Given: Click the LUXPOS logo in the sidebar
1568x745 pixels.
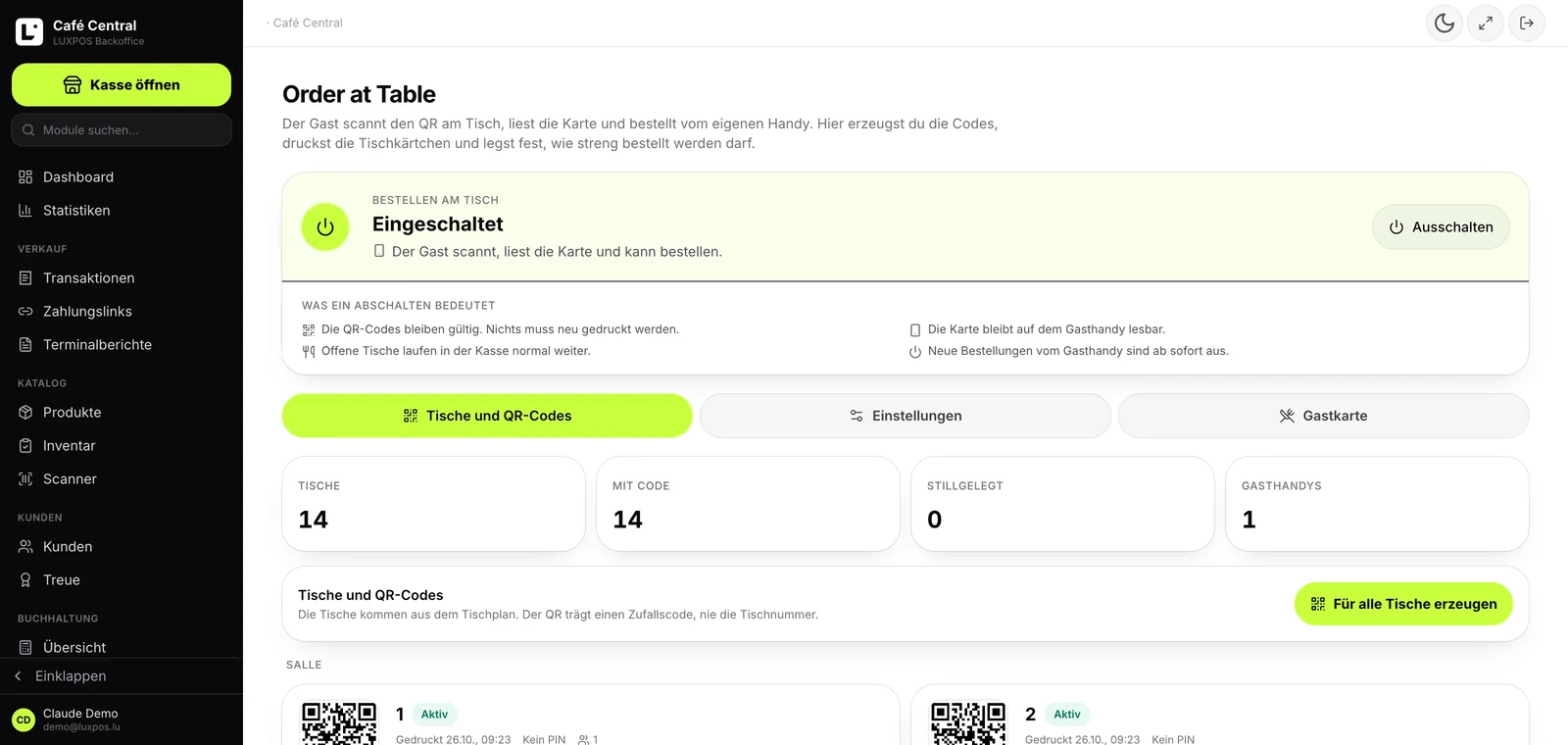Looking at the screenshot, I should pyautogui.click(x=29, y=31).
